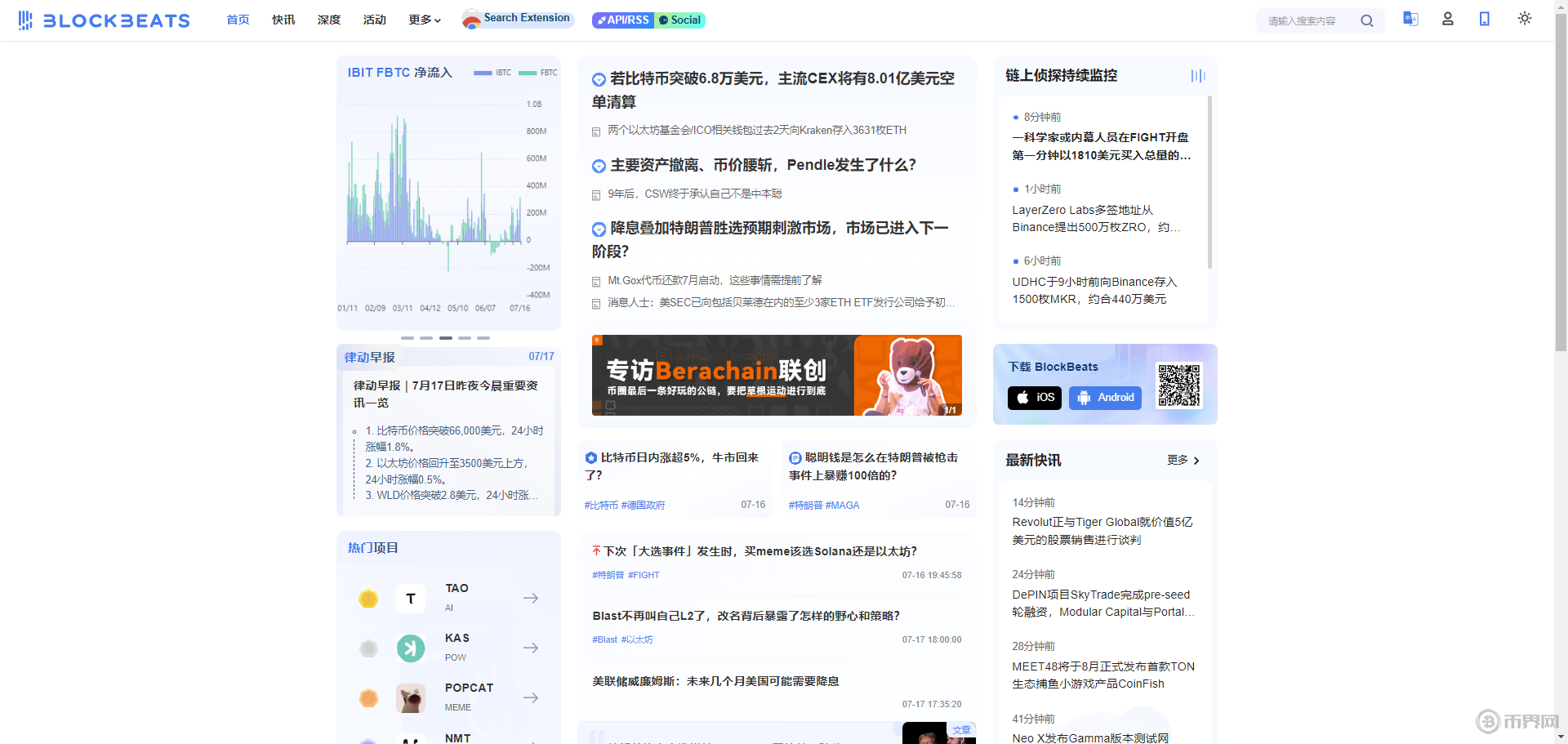Toggle dark mode with the sun icon
1568x744 pixels.
point(1524,18)
